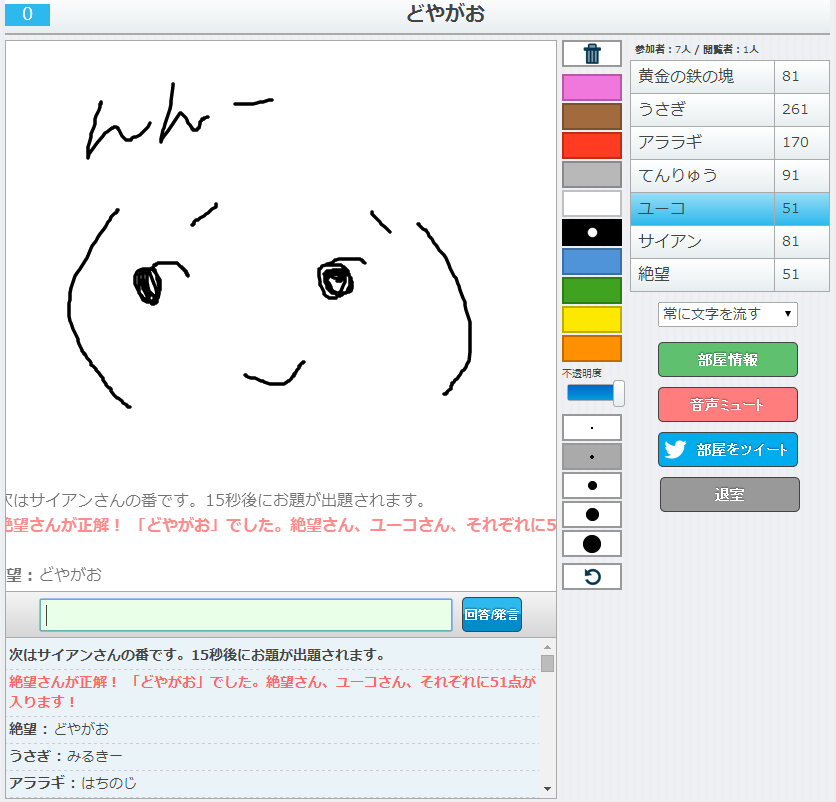
Task: Select the smallest brush size dot
Action: (592, 428)
